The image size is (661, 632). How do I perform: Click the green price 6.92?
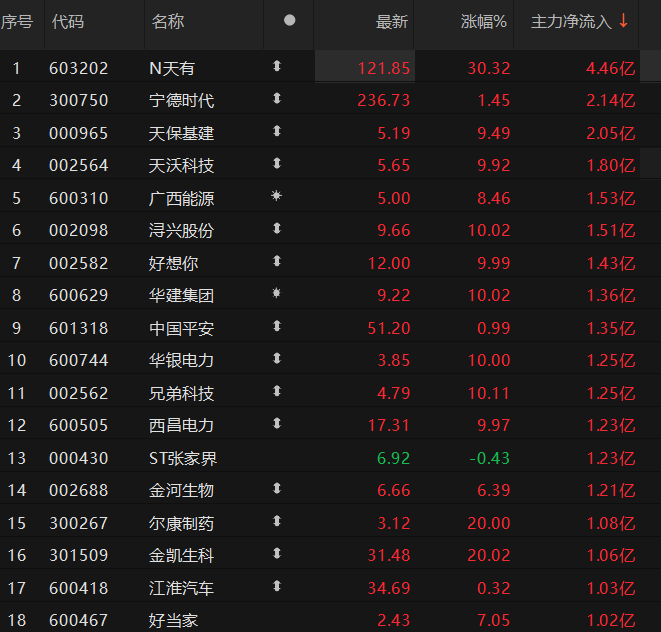tap(393, 459)
